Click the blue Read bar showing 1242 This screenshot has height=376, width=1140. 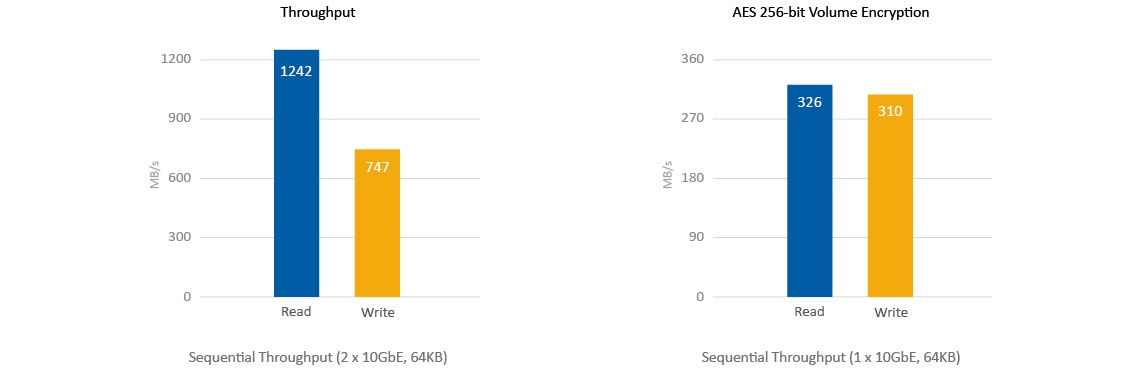click(296, 173)
